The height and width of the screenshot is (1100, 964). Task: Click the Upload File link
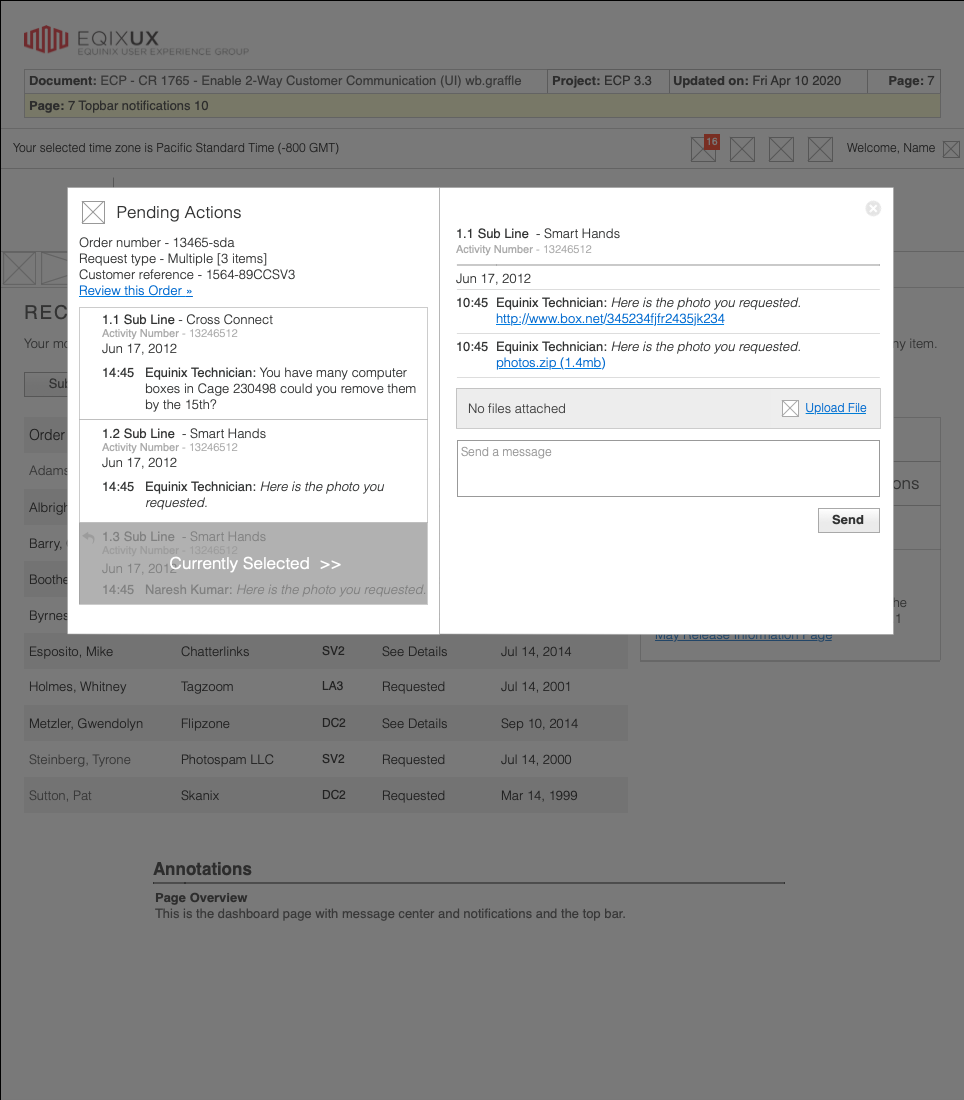click(835, 408)
